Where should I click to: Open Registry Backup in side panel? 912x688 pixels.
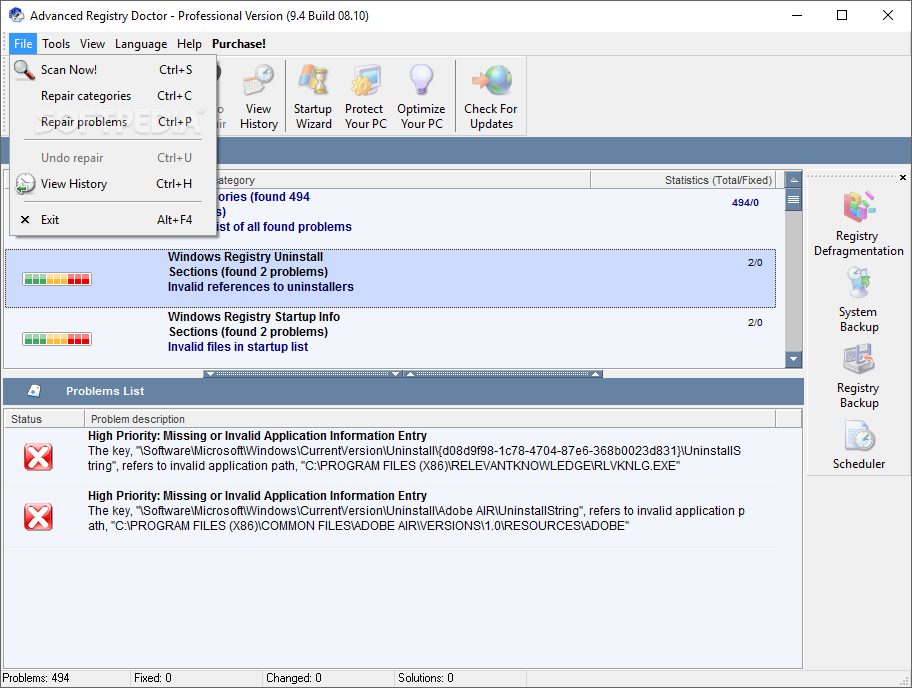(x=858, y=376)
